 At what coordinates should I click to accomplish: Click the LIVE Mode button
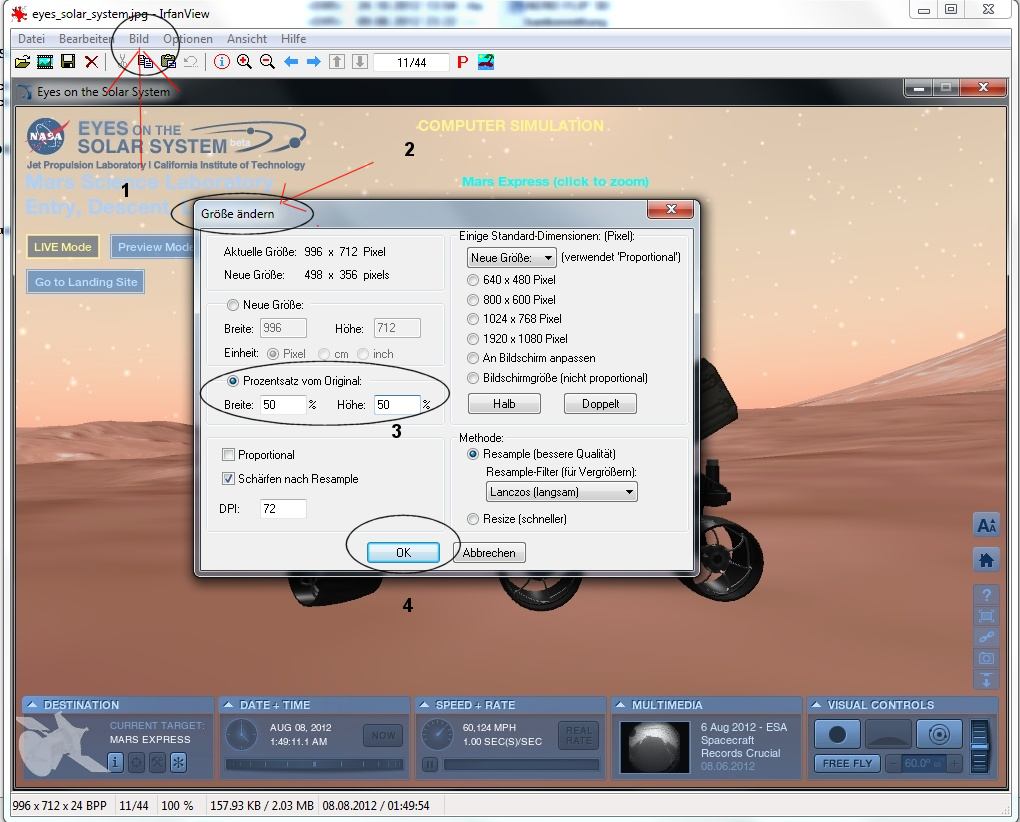[62, 246]
